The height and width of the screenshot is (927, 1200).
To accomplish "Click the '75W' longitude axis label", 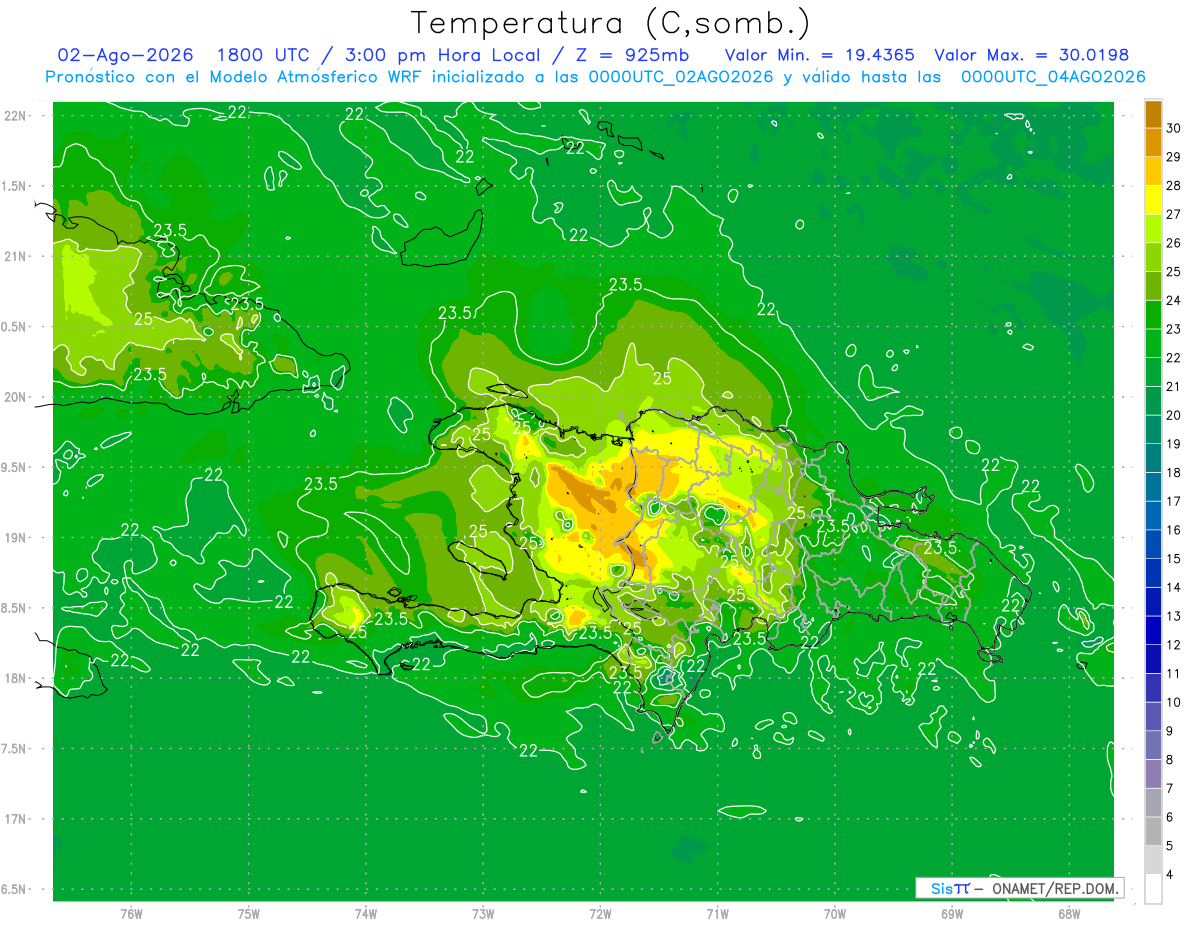I will [249, 914].
